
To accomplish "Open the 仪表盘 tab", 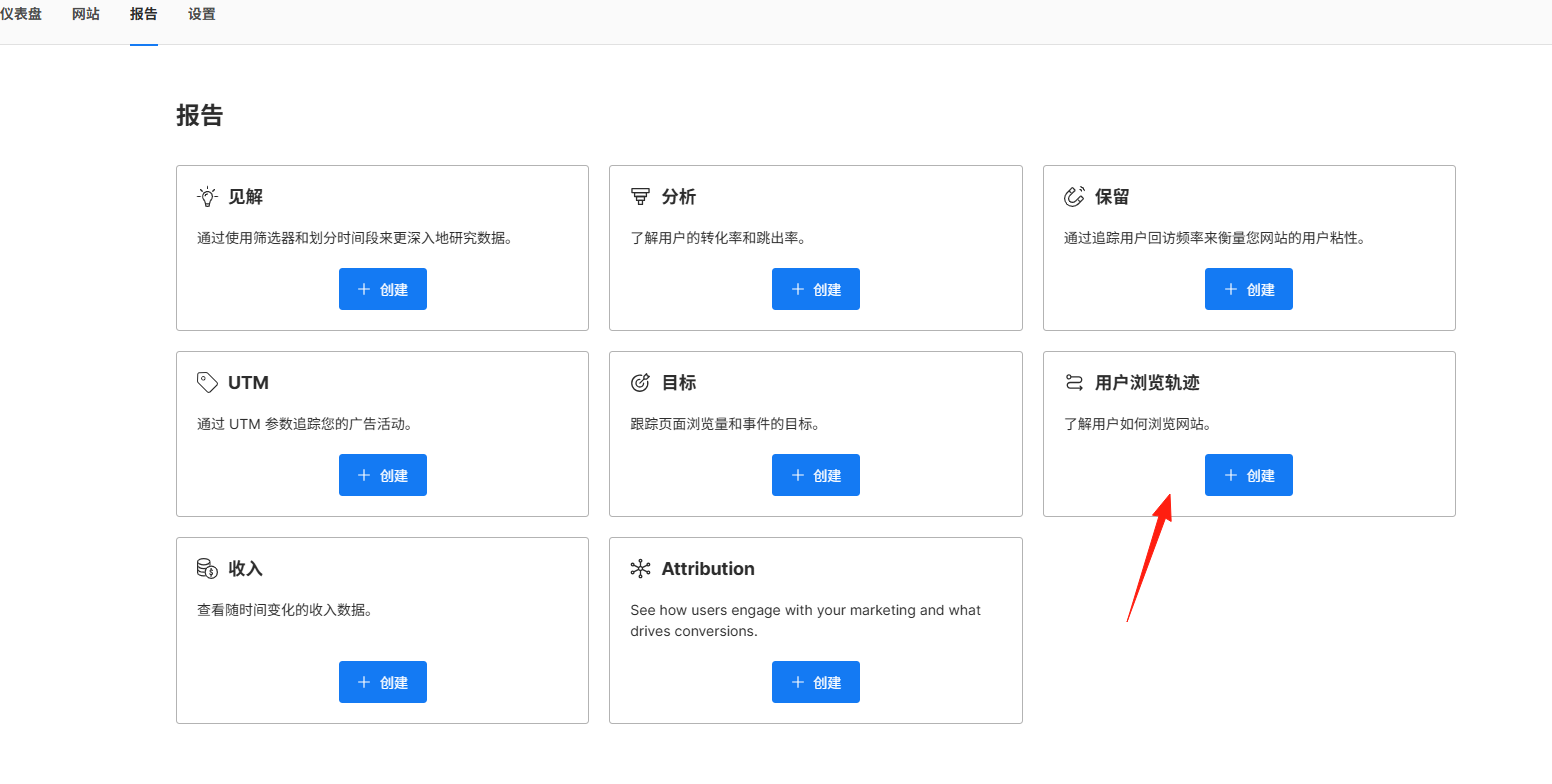I will point(21,15).
